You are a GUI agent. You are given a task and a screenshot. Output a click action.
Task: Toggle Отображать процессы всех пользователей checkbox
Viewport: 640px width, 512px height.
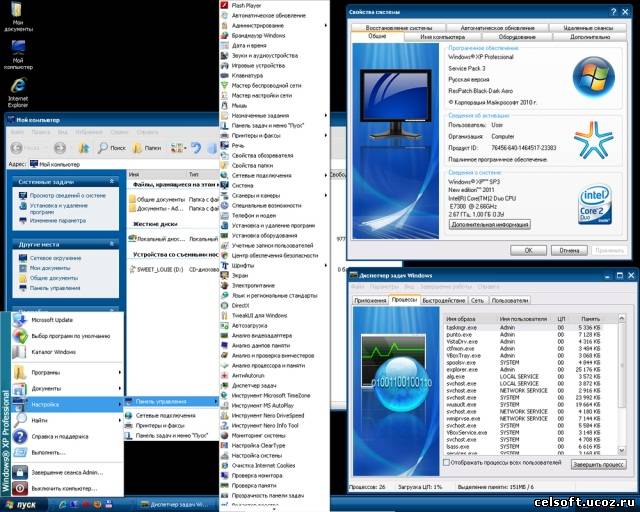[446, 463]
